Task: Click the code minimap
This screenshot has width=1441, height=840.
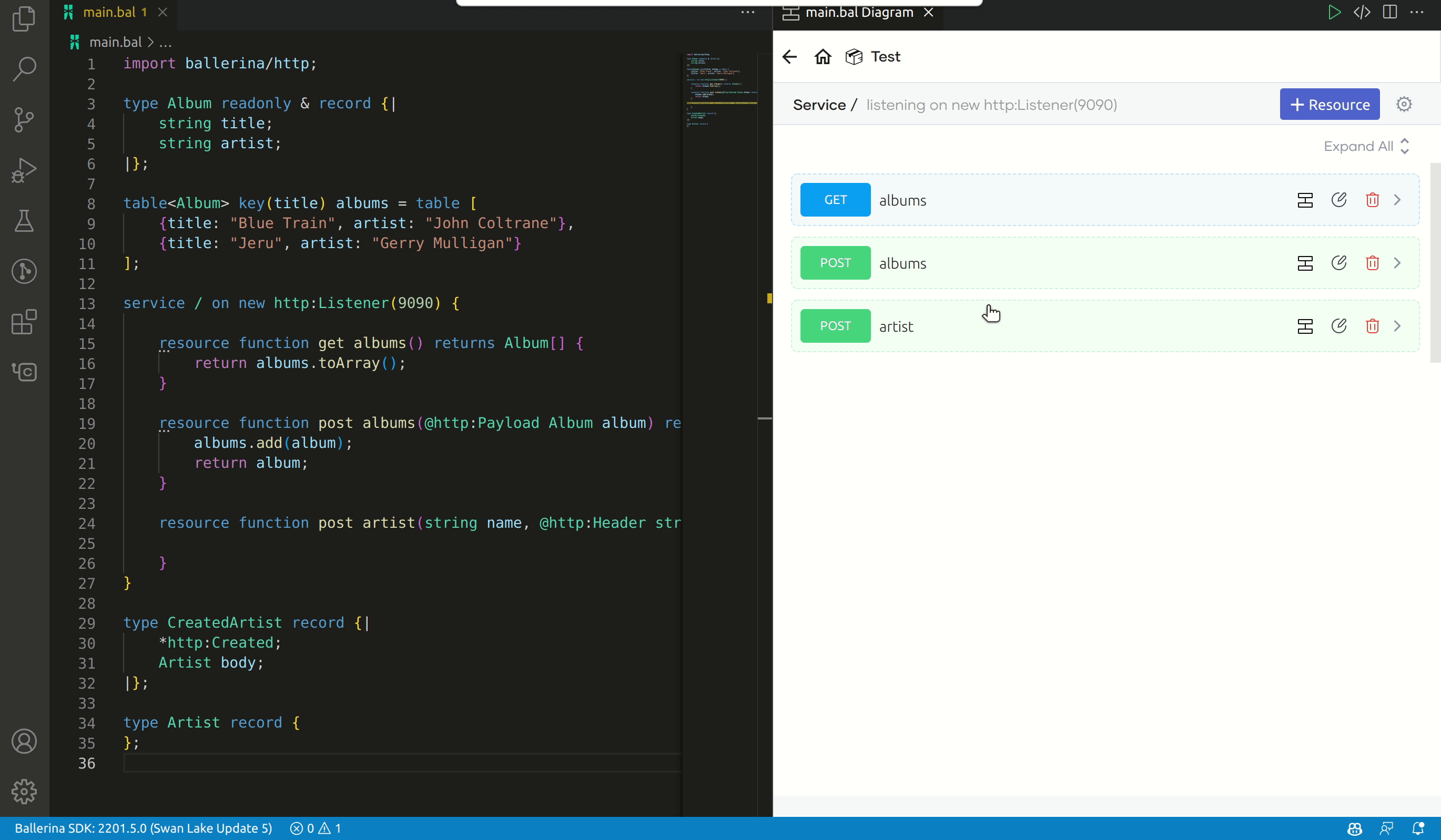Action: (x=722, y=91)
